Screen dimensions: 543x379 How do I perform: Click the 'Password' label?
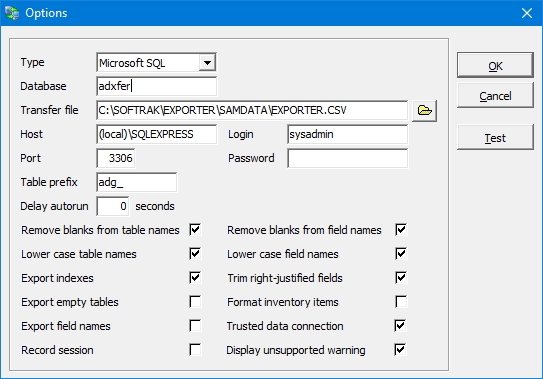point(251,158)
